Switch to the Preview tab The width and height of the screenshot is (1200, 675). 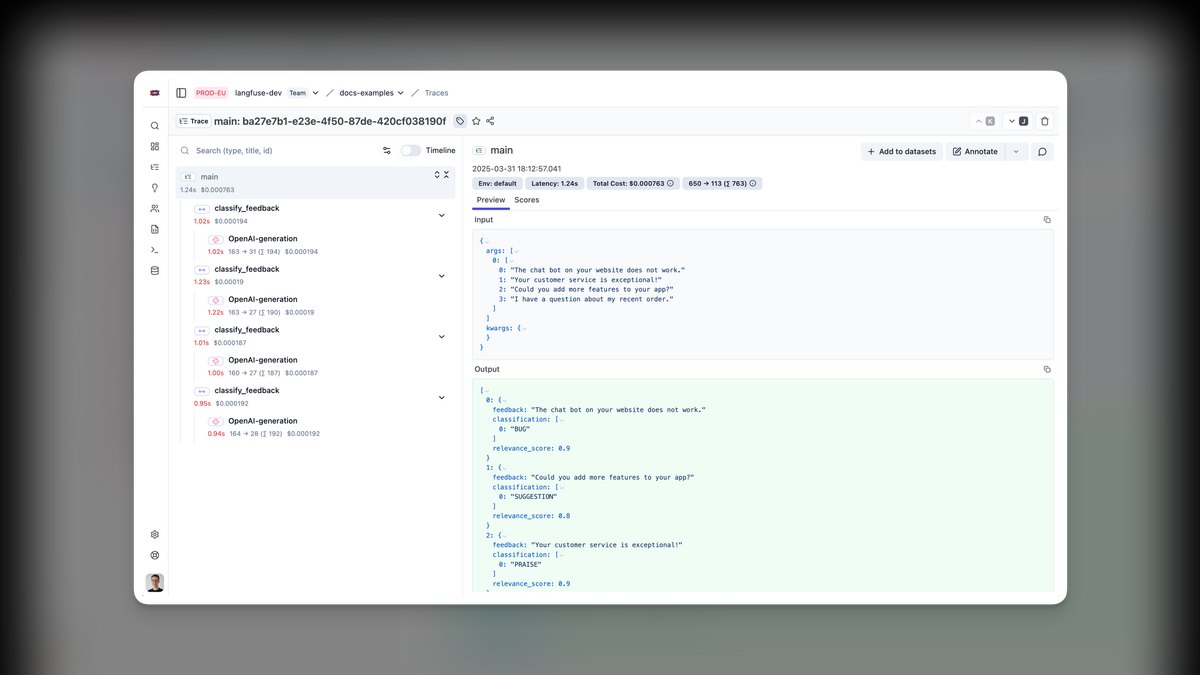491,200
